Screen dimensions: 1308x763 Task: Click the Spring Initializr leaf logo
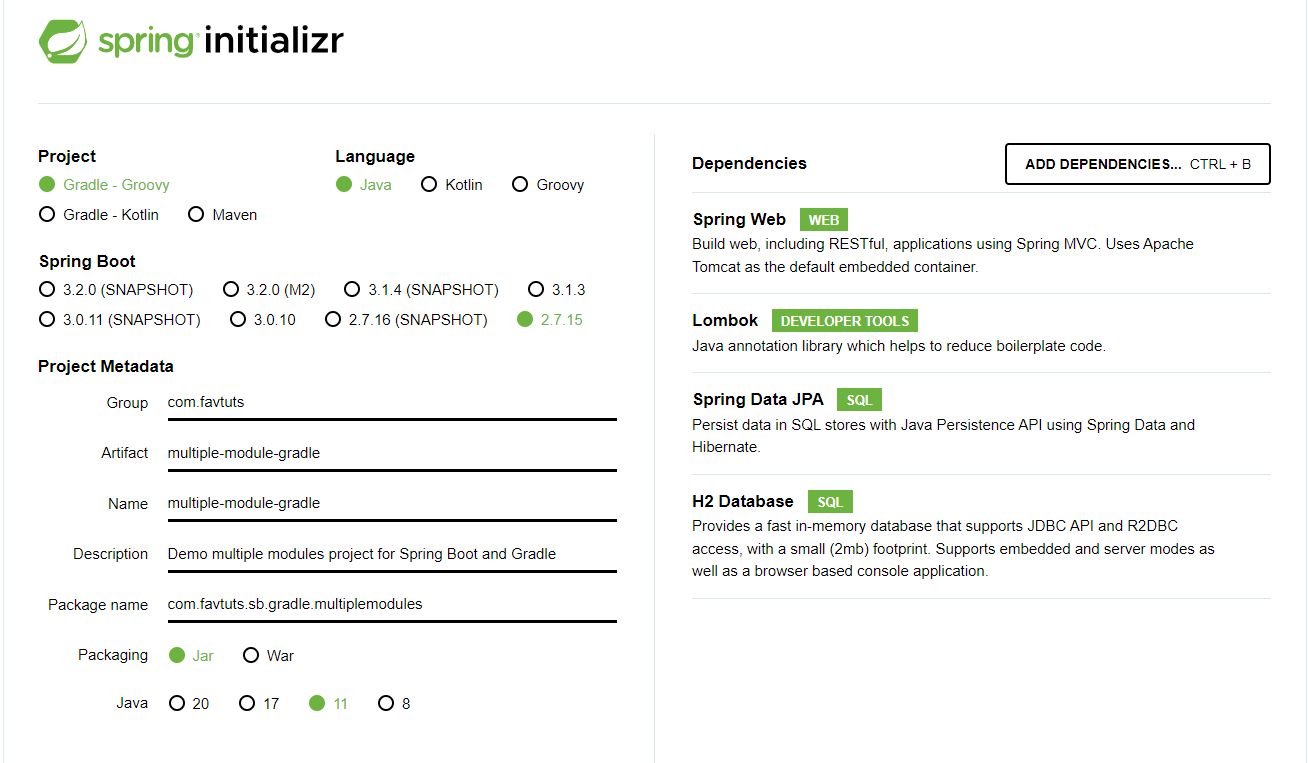(x=64, y=42)
